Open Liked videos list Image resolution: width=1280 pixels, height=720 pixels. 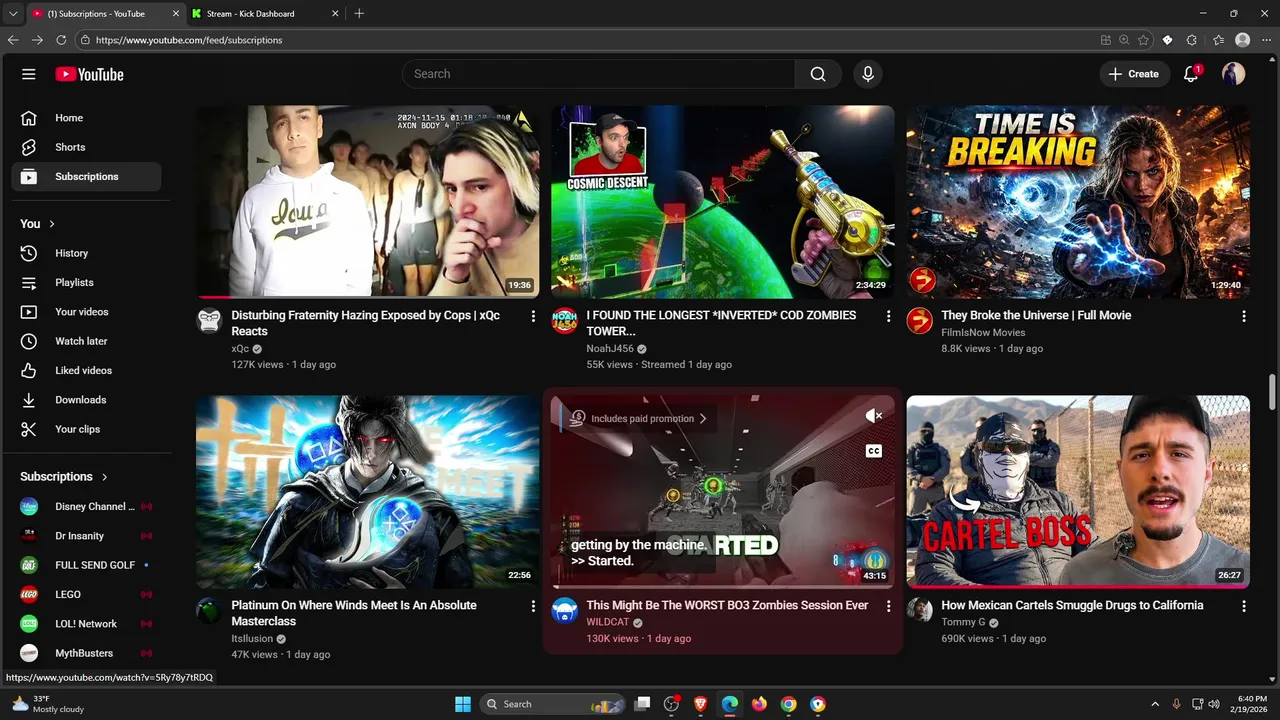tap(86, 370)
